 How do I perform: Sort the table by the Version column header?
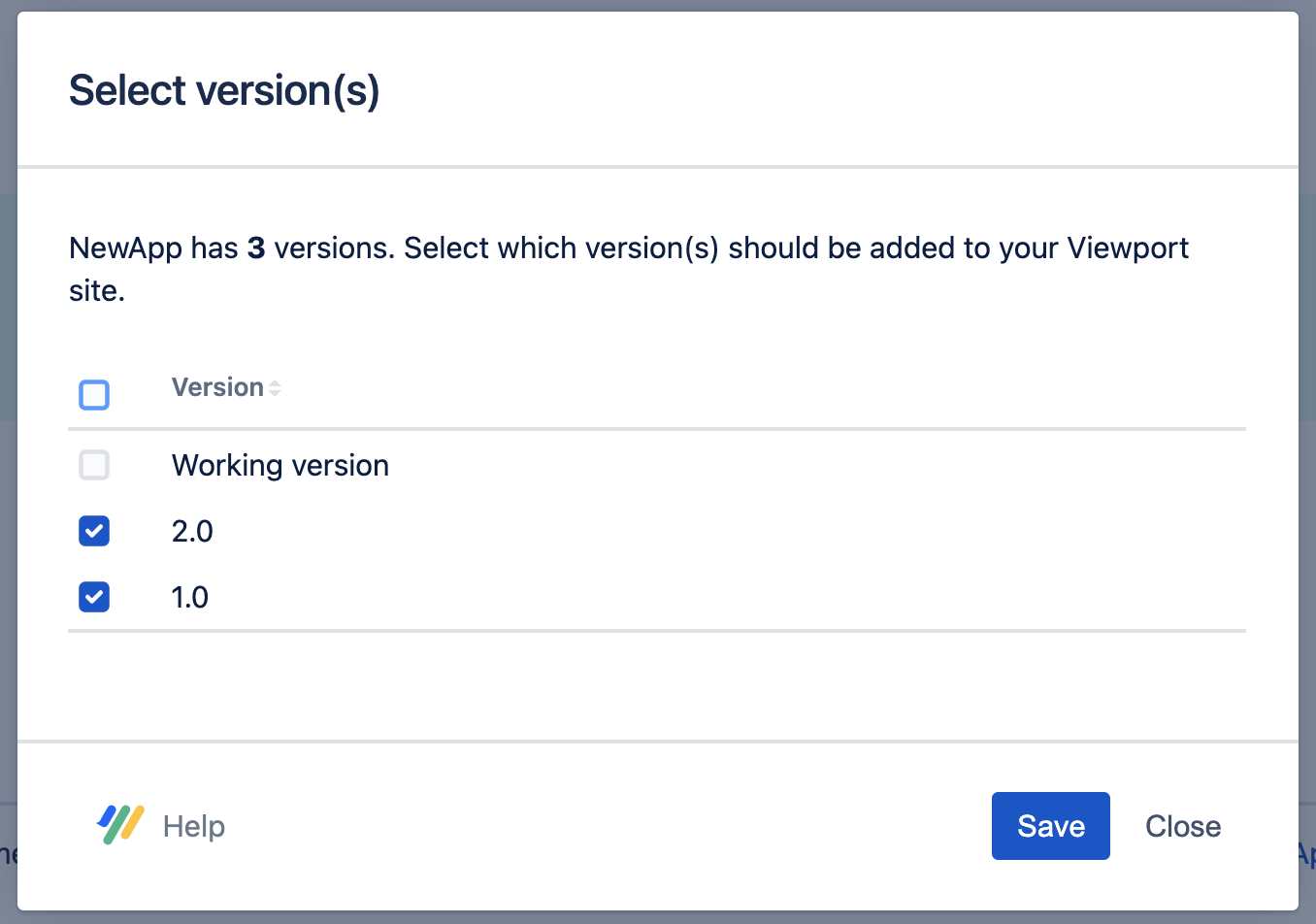pyautogui.click(x=217, y=387)
